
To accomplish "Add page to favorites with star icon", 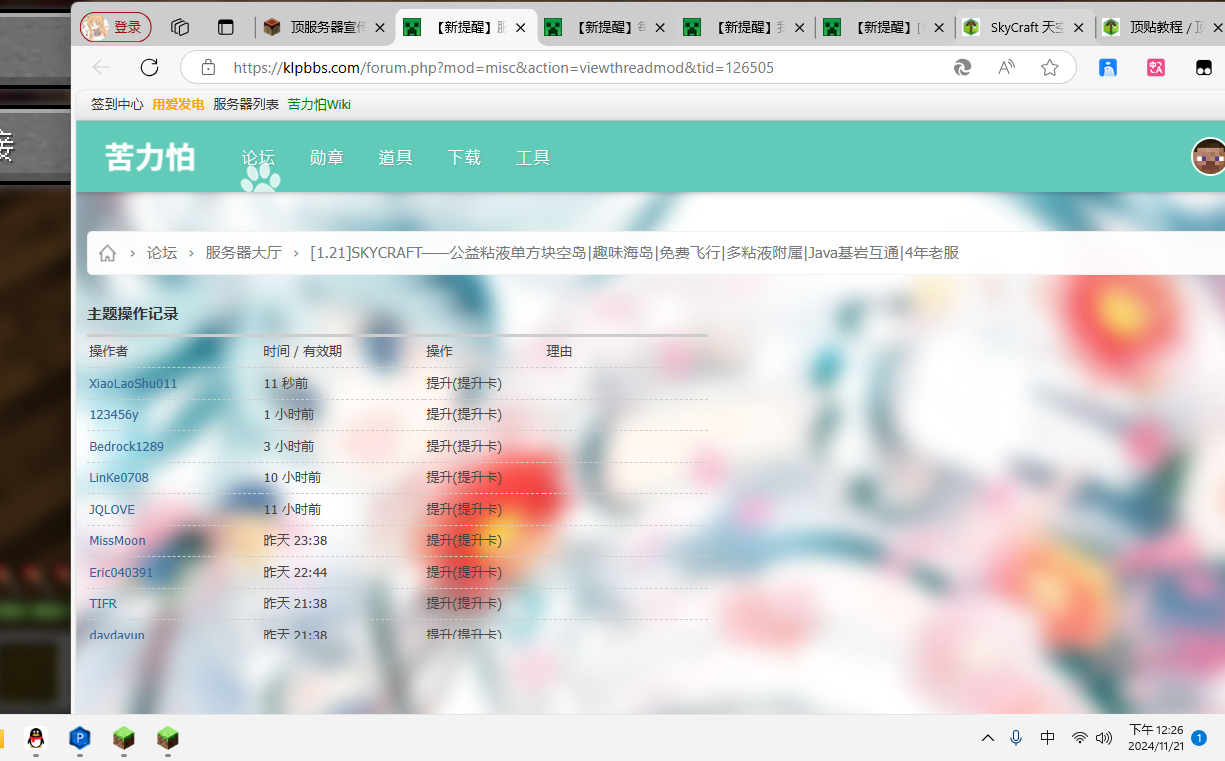I will tap(1049, 68).
